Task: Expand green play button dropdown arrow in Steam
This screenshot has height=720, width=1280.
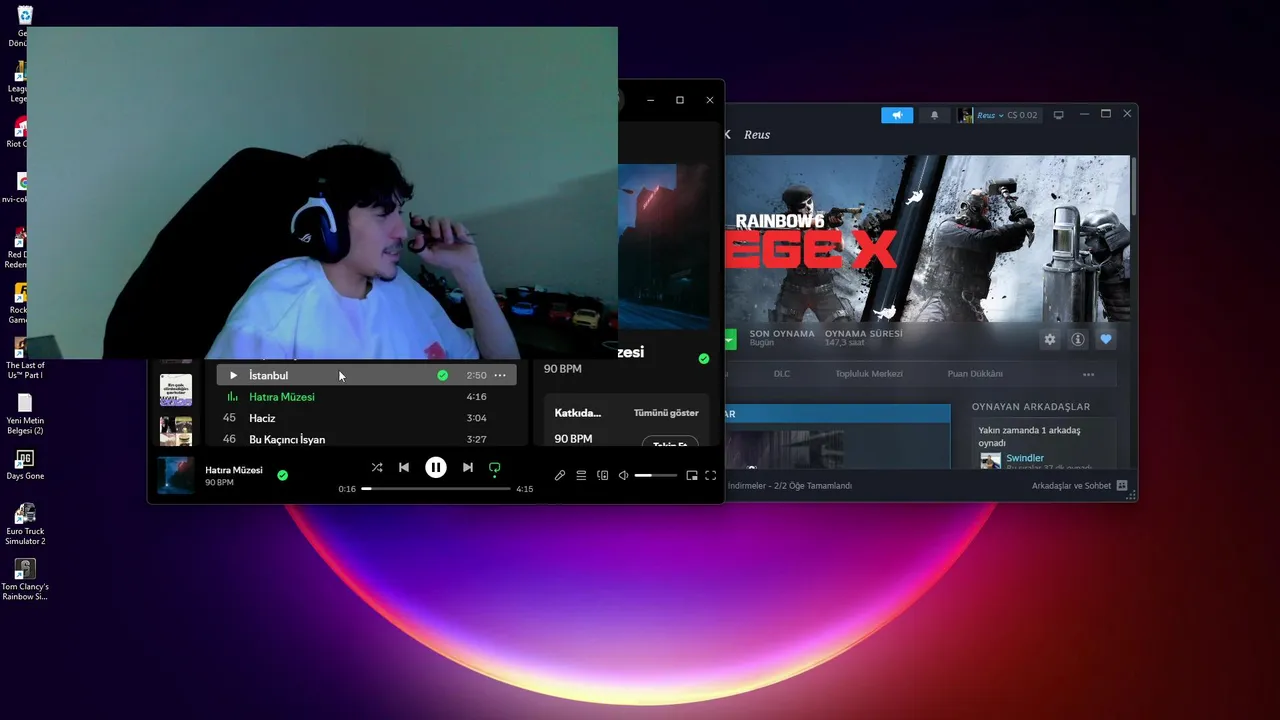Action: (729, 339)
